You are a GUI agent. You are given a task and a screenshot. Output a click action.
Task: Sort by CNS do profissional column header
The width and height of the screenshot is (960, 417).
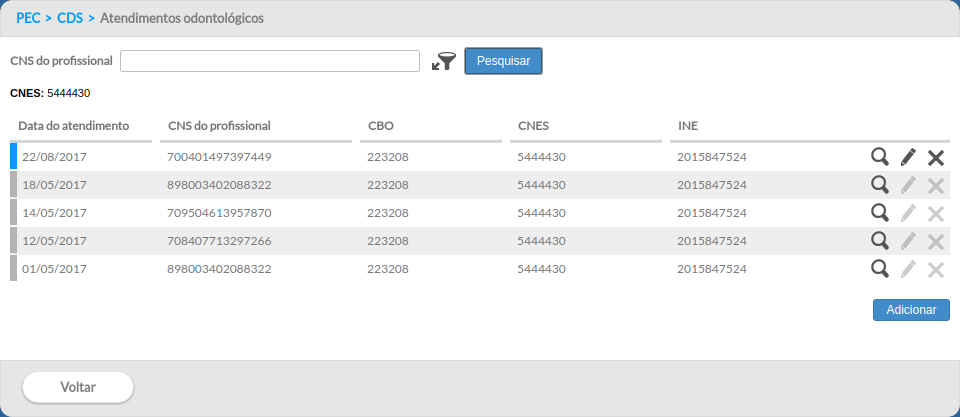pyautogui.click(x=219, y=126)
